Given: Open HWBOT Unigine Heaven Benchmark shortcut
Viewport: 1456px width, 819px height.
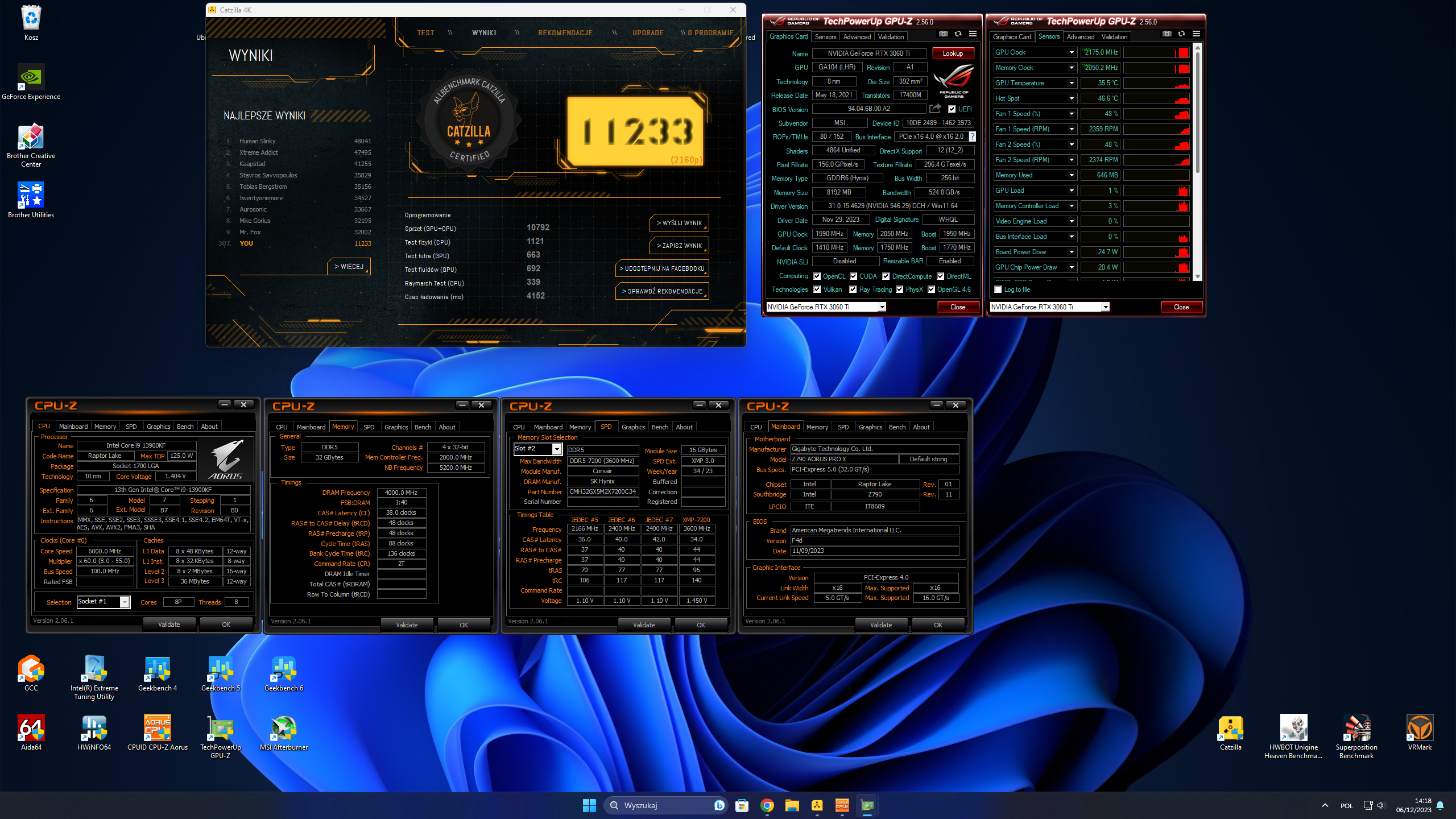Looking at the screenshot, I should tap(1293, 737).
